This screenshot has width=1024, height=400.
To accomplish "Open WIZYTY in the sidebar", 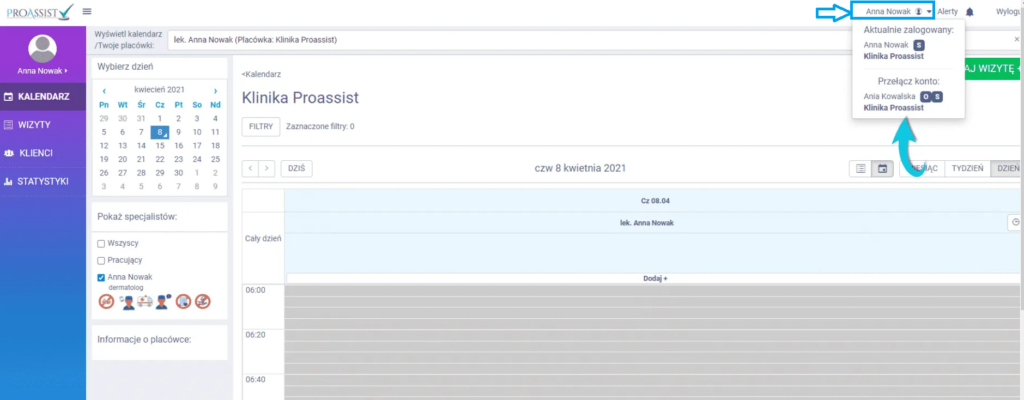I will click(x=35, y=124).
